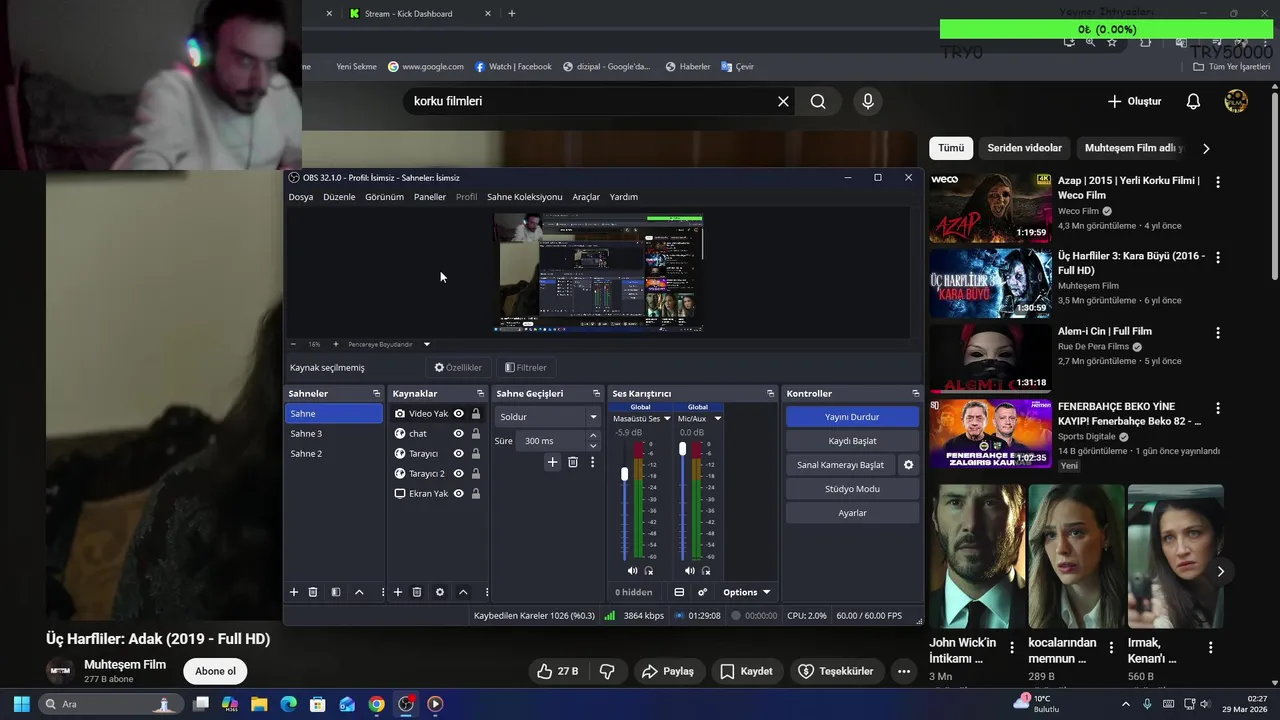Open Mic/Aux channel dropdown

[717, 419]
